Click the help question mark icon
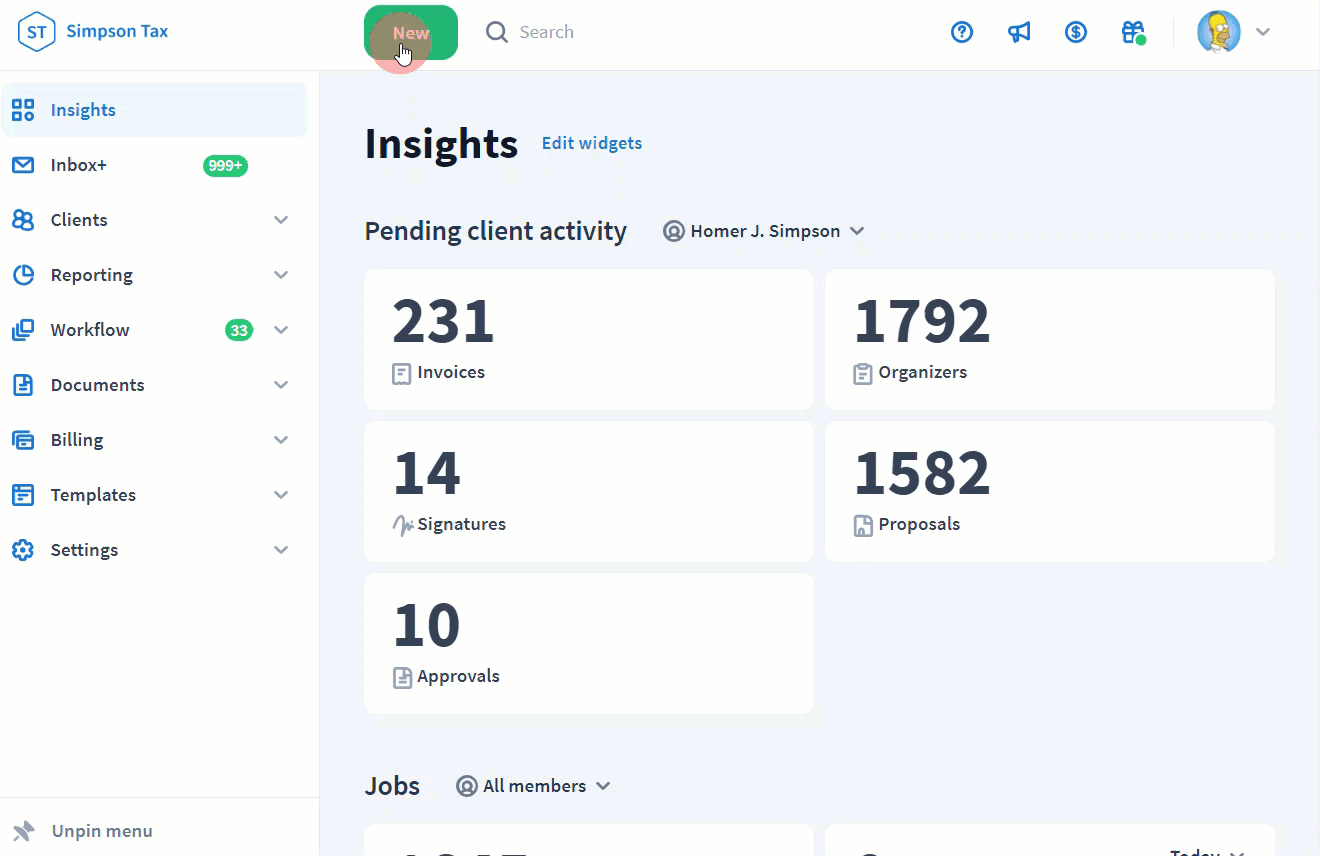1320x856 pixels. coord(962,32)
